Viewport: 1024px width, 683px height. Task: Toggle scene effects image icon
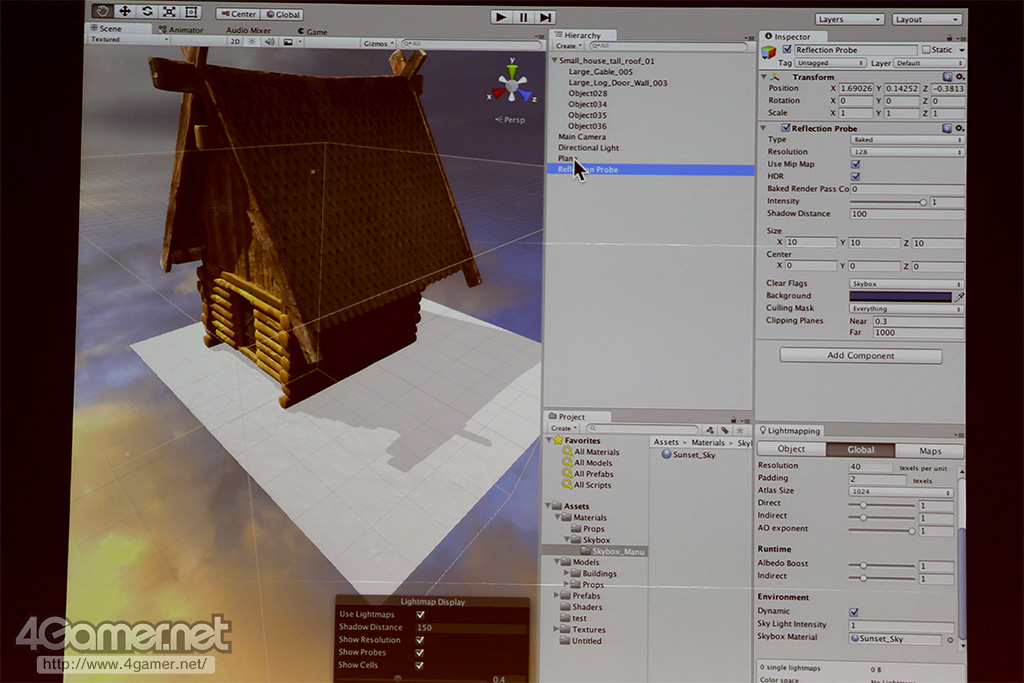tap(288, 42)
